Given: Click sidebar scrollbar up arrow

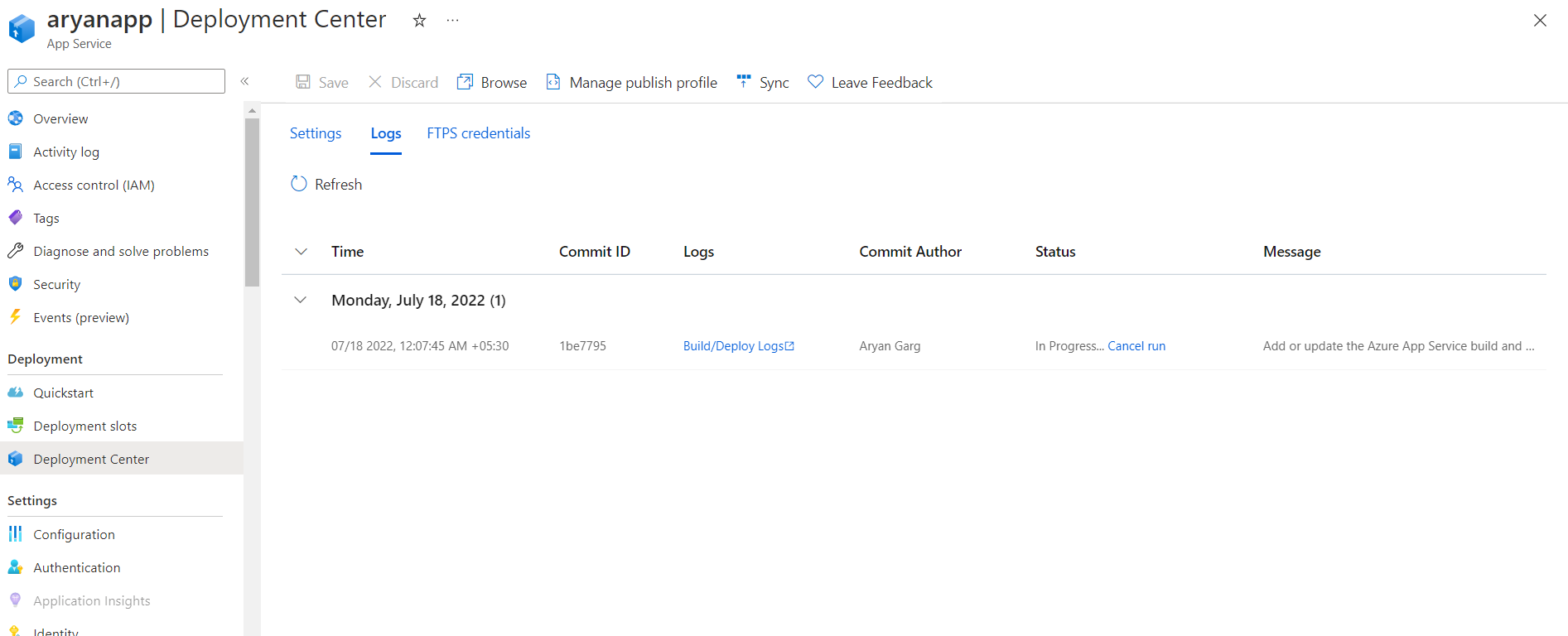Looking at the screenshot, I should (x=253, y=110).
